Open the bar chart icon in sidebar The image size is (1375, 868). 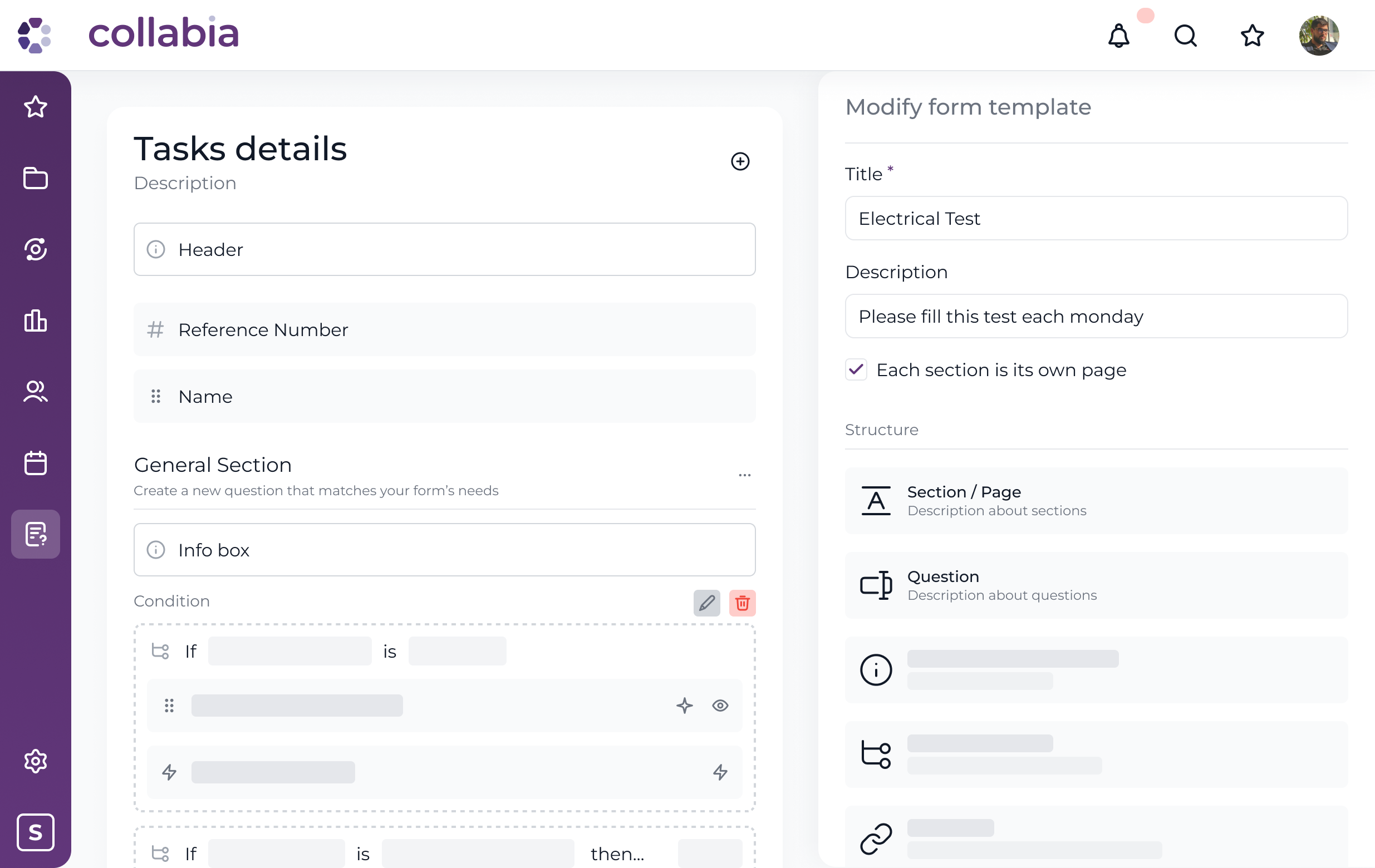[x=36, y=320]
